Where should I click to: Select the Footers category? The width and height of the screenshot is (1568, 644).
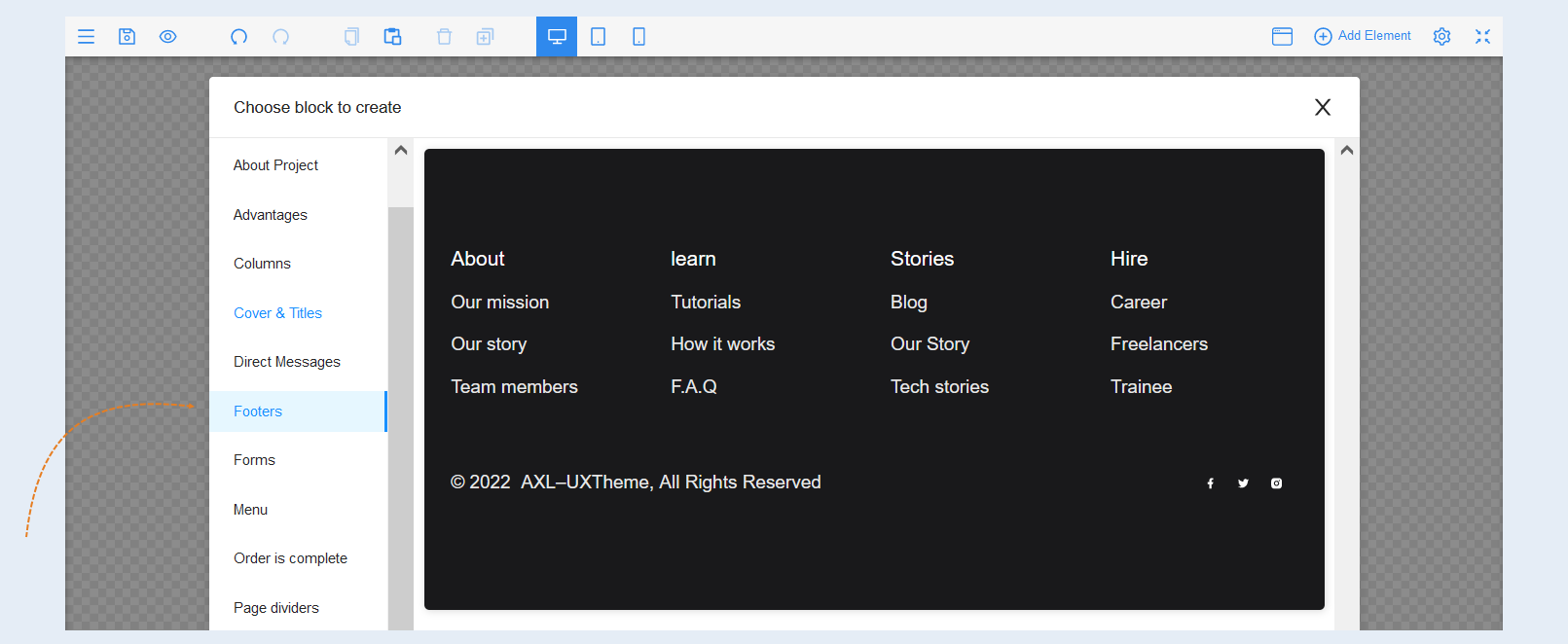pyautogui.click(x=298, y=411)
